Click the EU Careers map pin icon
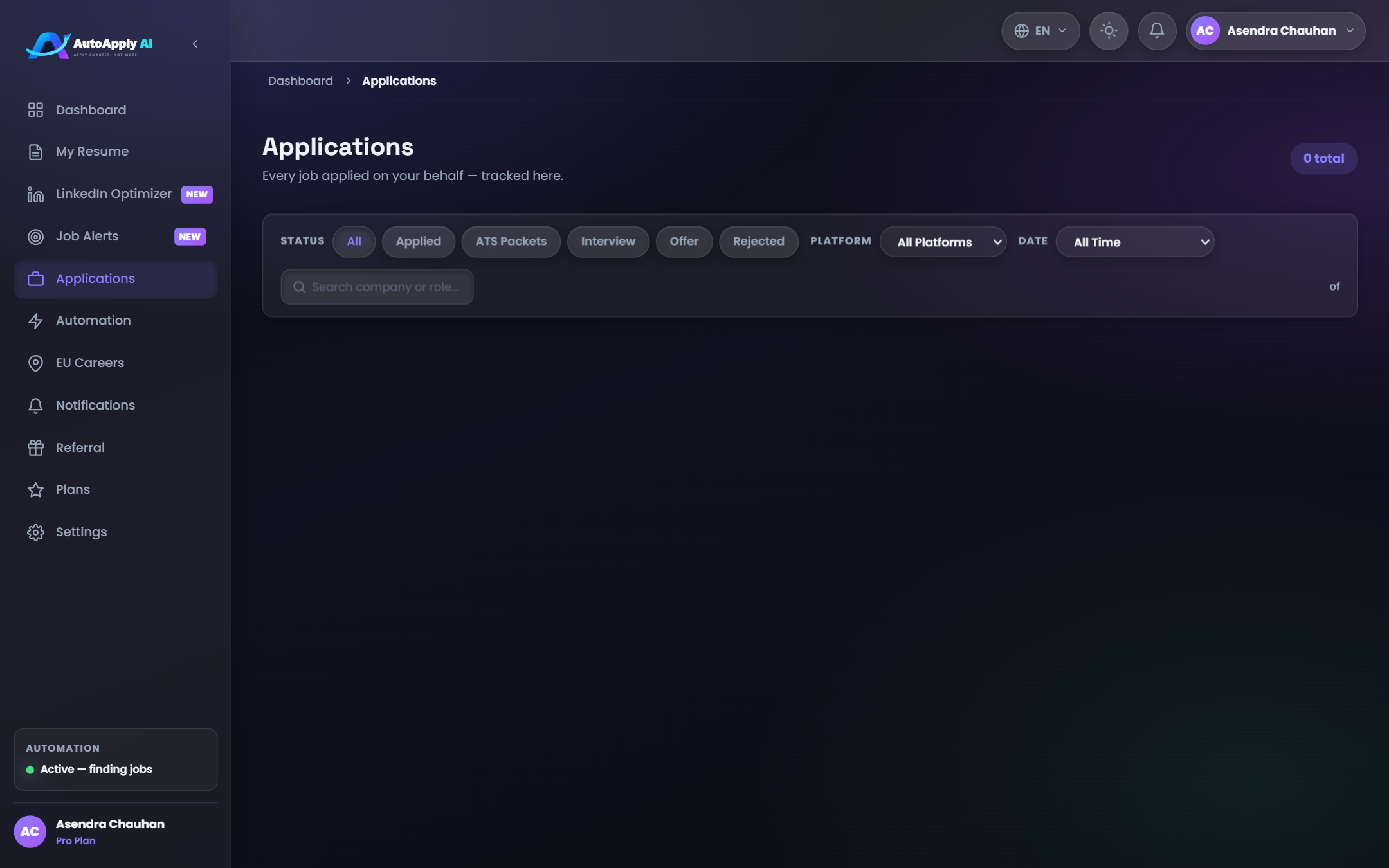1389x868 pixels. coord(35,363)
